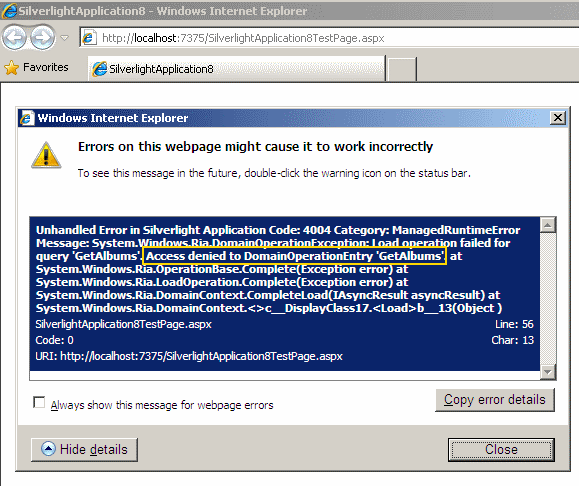Viewport: 579px width, 486px height.
Task: Enable Always show this message checkbox
Action: click(x=39, y=403)
